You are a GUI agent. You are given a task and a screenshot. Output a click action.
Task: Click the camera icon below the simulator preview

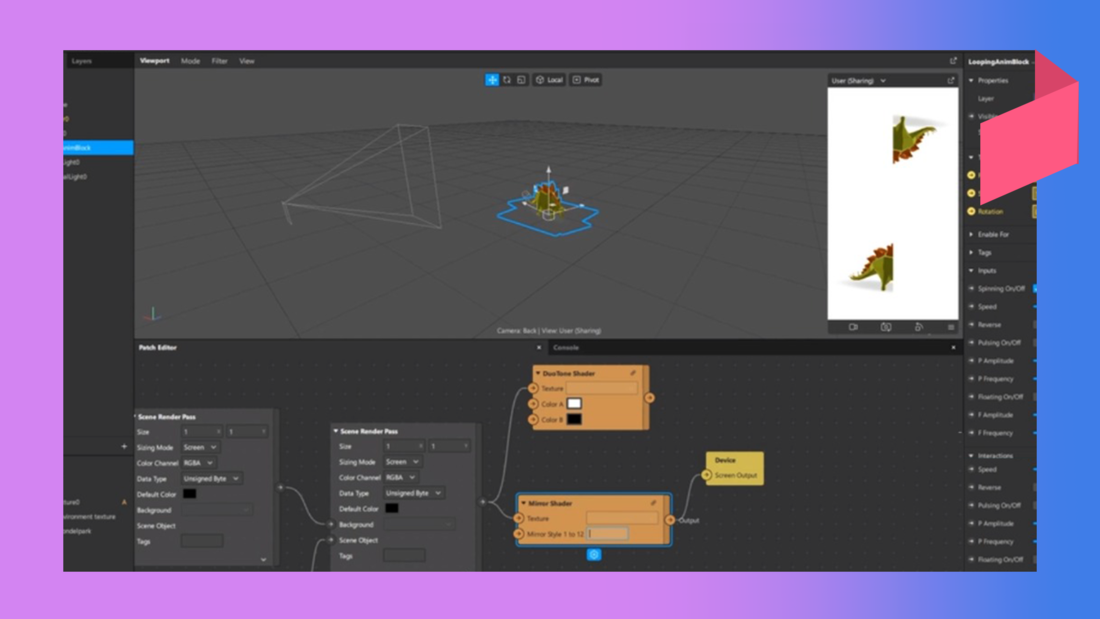tap(853, 327)
